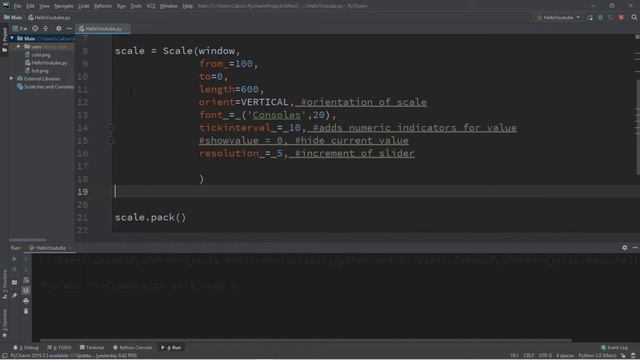Open the View menu
The width and height of the screenshot is (640, 360).
(x=44, y=6)
